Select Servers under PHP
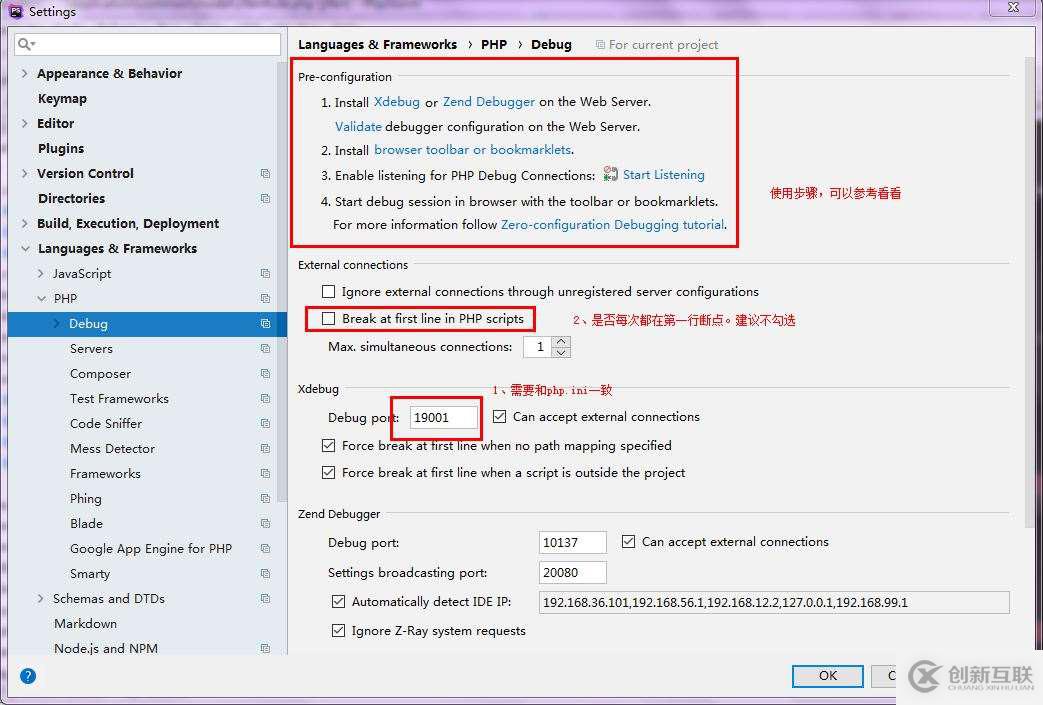The width and height of the screenshot is (1043, 705). coord(91,349)
